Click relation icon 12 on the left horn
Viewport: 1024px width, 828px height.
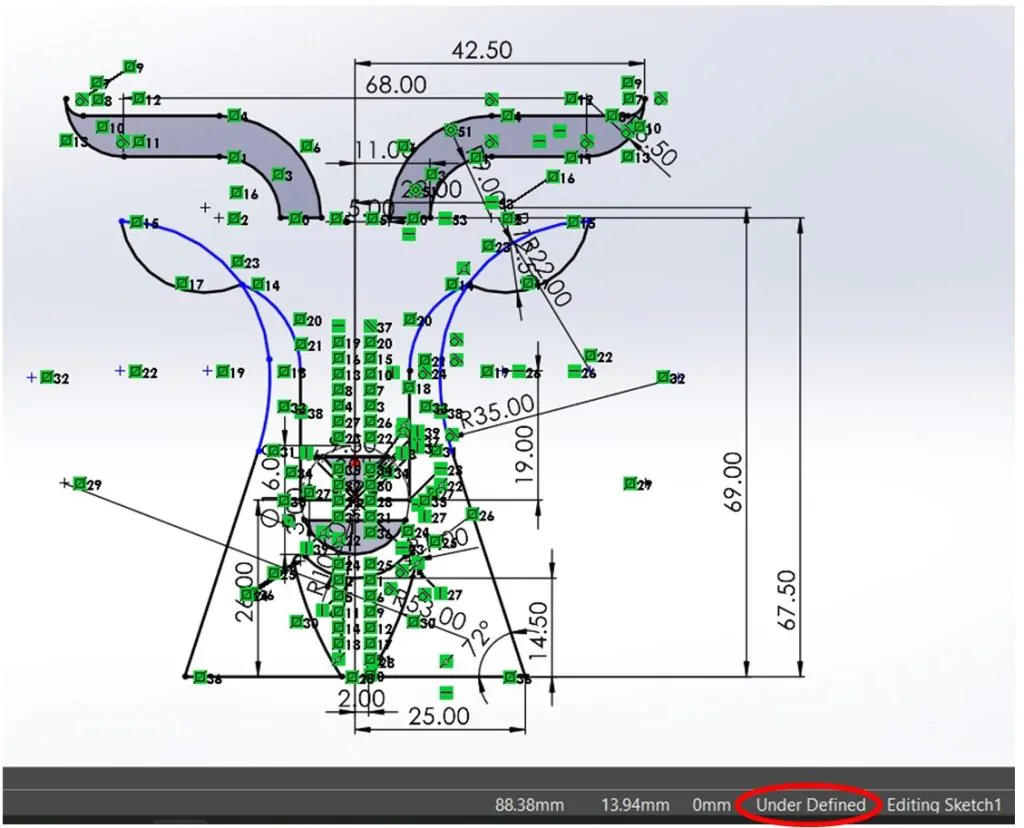[x=138, y=99]
